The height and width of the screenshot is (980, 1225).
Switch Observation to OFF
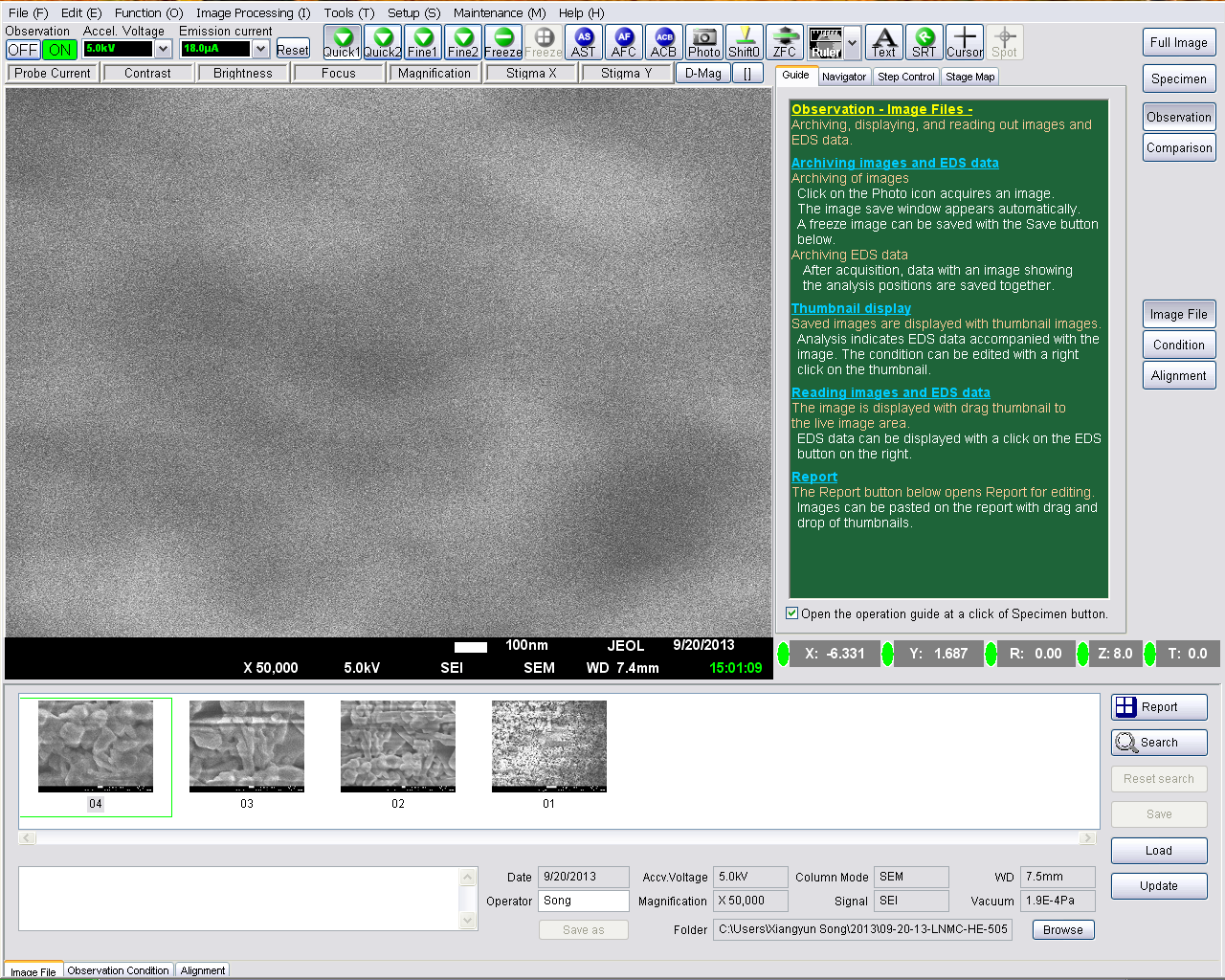click(x=22, y=50)
